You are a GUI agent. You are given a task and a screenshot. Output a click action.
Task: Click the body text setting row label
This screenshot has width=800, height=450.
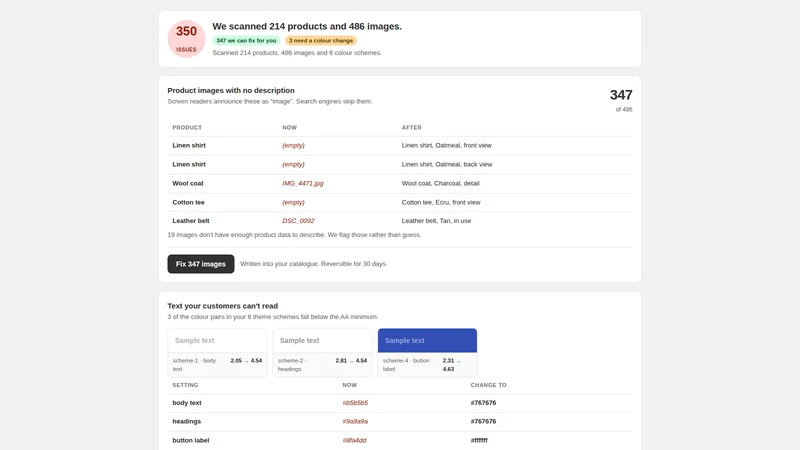click(x=187, y=403)
